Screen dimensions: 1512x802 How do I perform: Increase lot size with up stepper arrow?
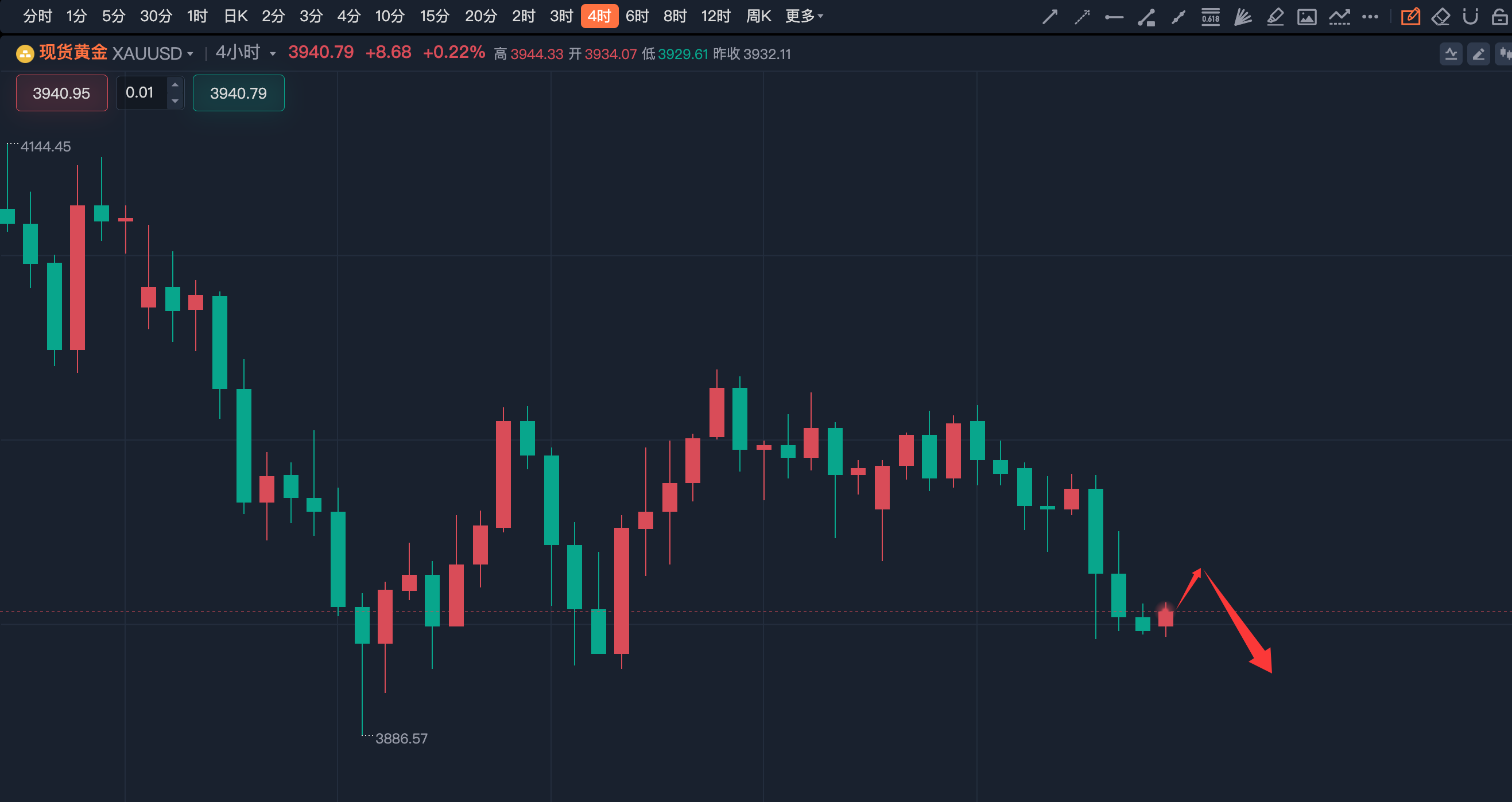click(175, 85)
